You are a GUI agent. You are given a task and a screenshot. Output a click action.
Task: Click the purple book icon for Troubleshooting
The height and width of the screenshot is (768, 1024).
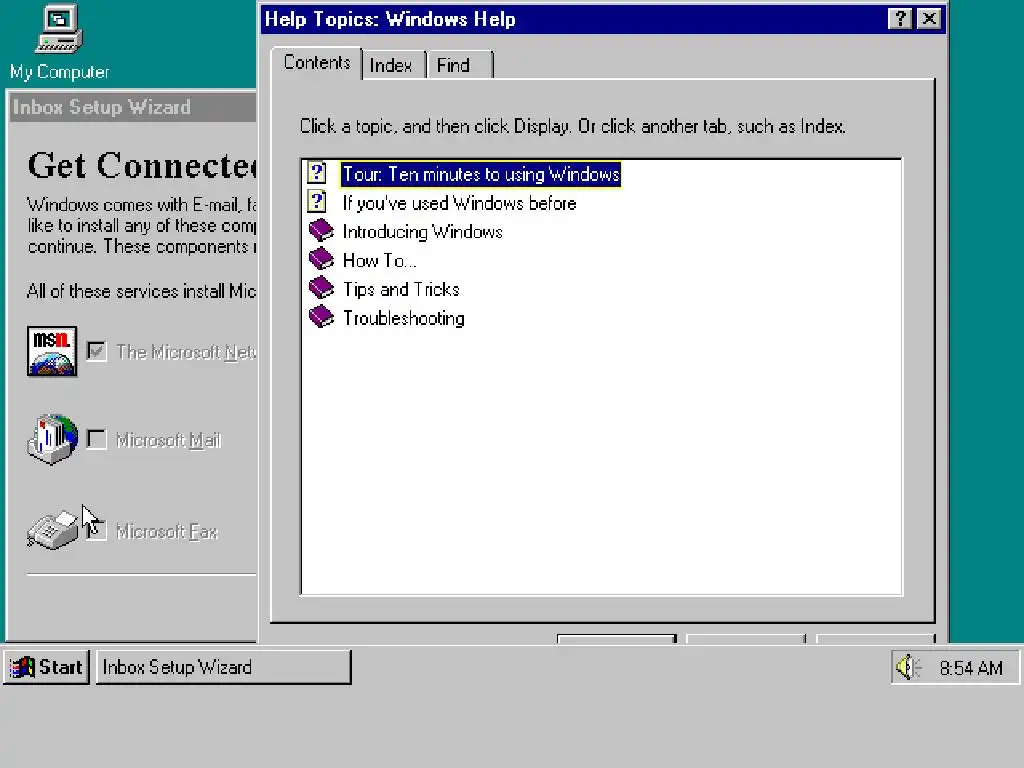321,317
